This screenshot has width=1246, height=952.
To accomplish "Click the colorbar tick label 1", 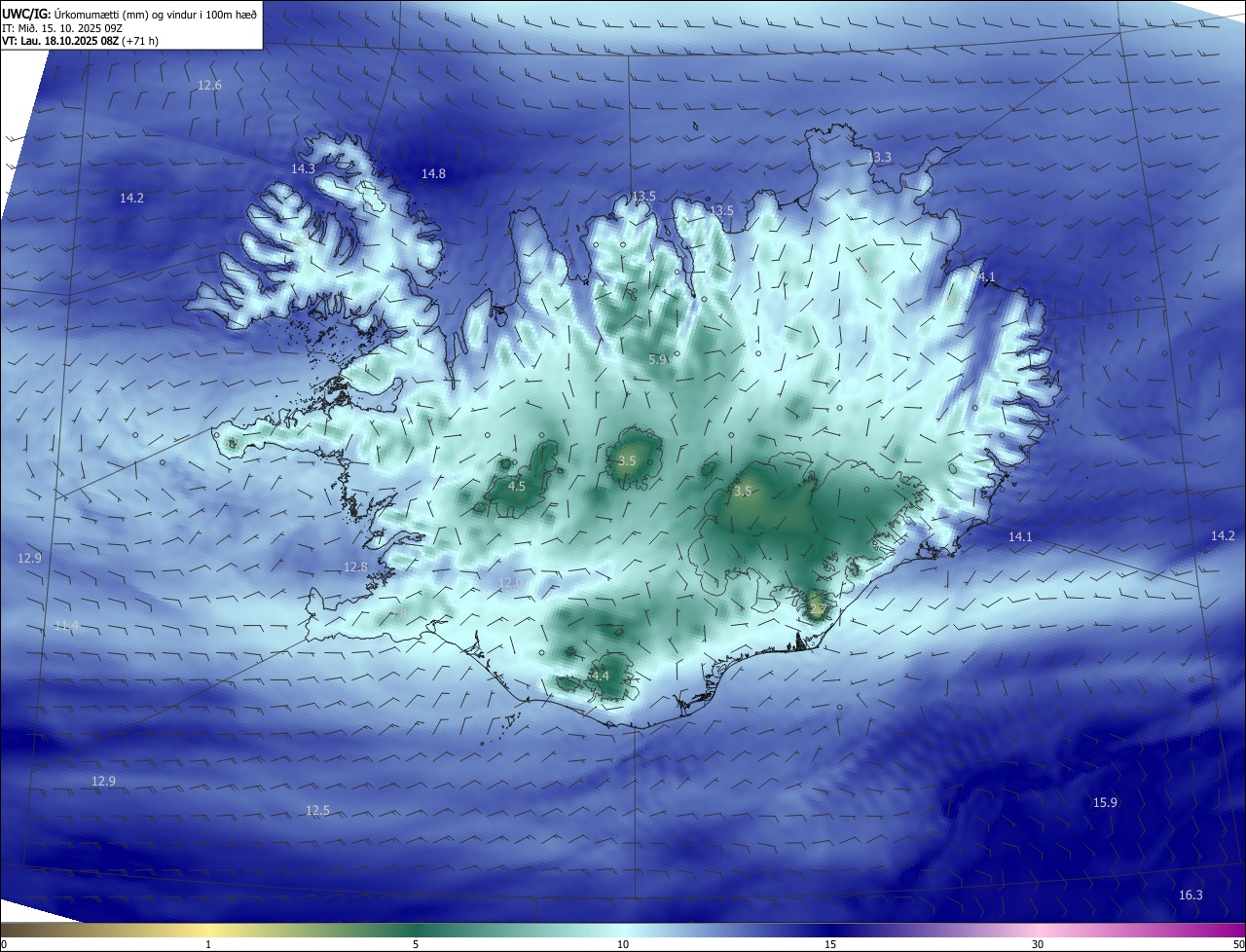I will 208,945.
